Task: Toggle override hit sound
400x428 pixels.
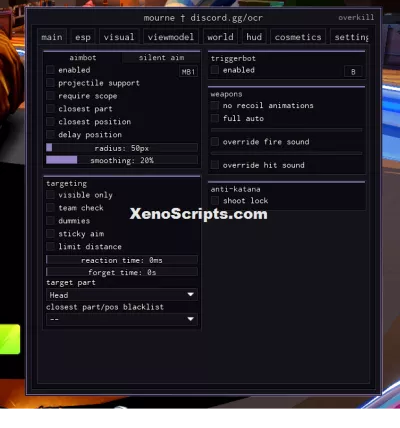Action: [215, 165]
